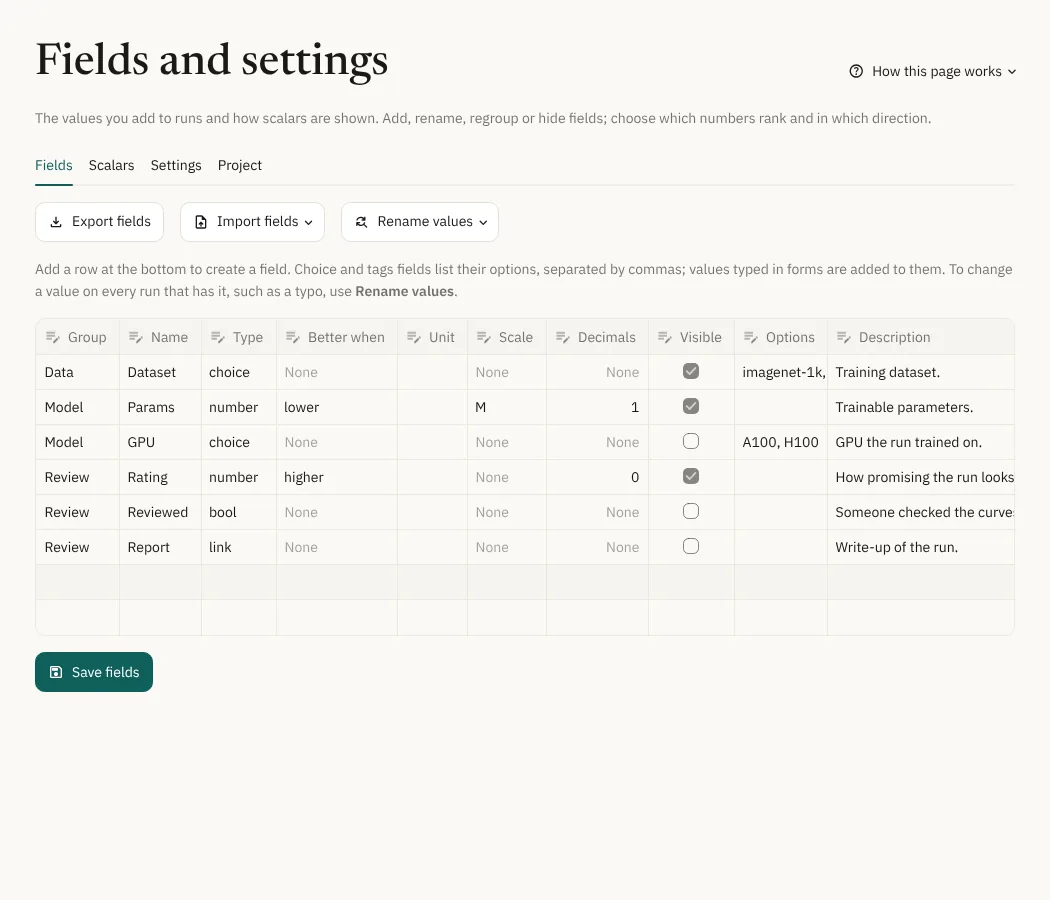Image resolution: width=1050 pixels, height=900 pixels.
Task: Click the 'M' scale cell for Params
Action: point(507,407)
